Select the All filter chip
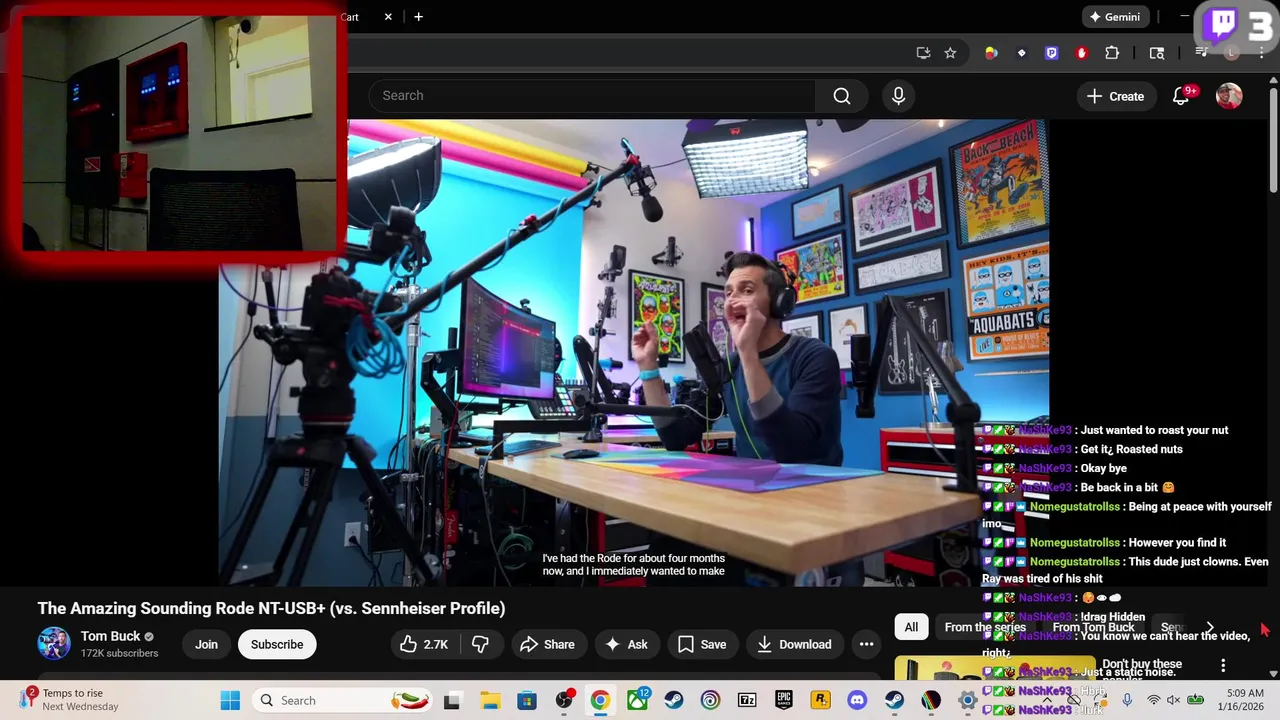The image size is (1280, 720). tap(911, 627)
